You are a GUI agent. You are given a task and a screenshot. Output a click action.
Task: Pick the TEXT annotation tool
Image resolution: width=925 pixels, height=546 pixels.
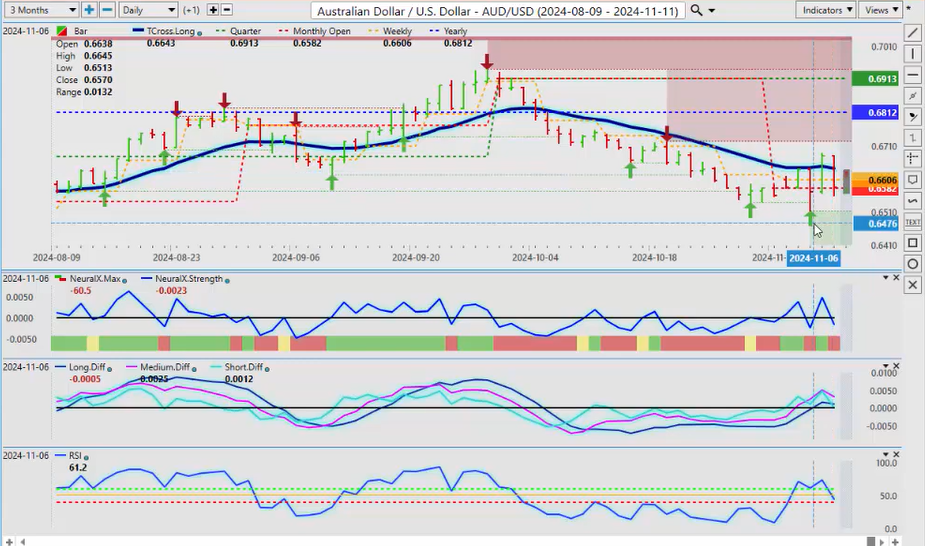tap(912, 222)
